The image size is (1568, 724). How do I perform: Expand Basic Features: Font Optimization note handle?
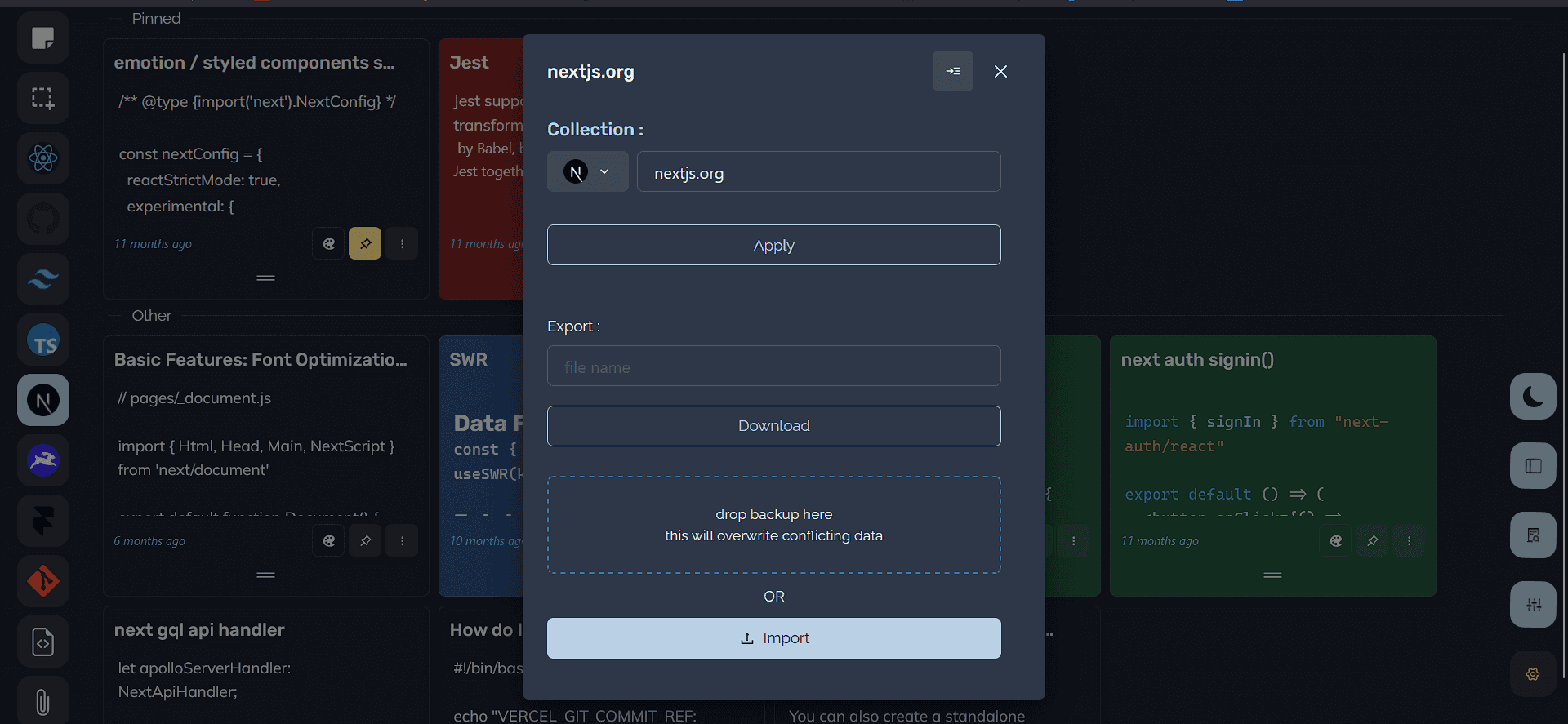pos(265,575)
